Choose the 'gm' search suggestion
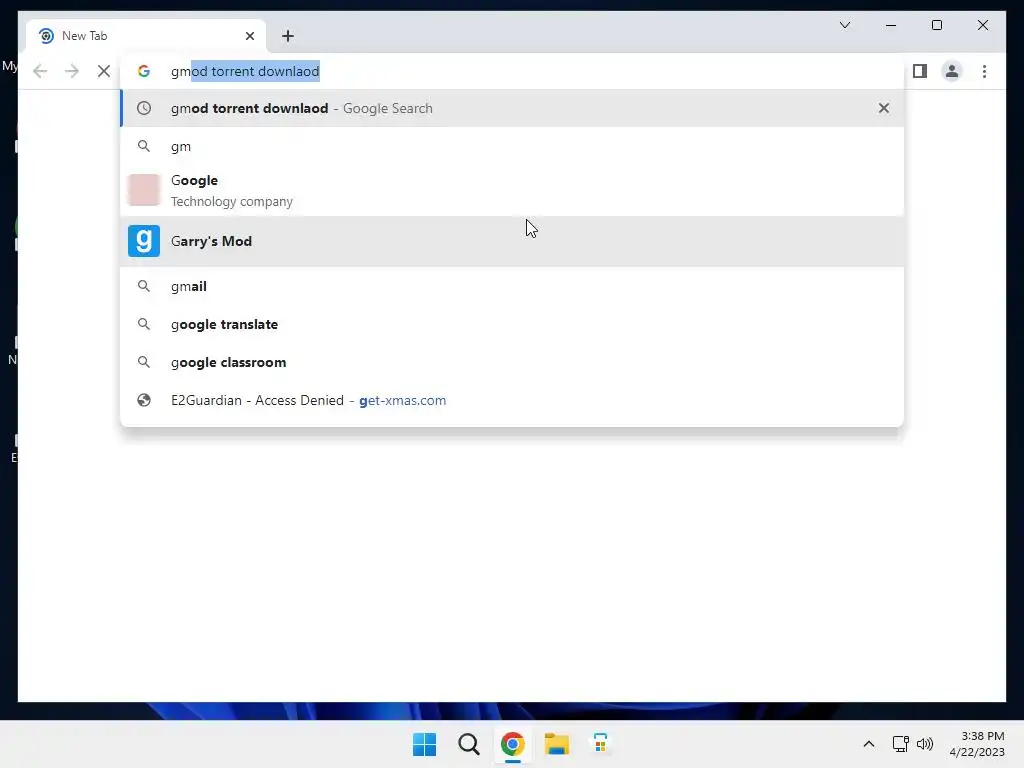 (x=512, y=146)
